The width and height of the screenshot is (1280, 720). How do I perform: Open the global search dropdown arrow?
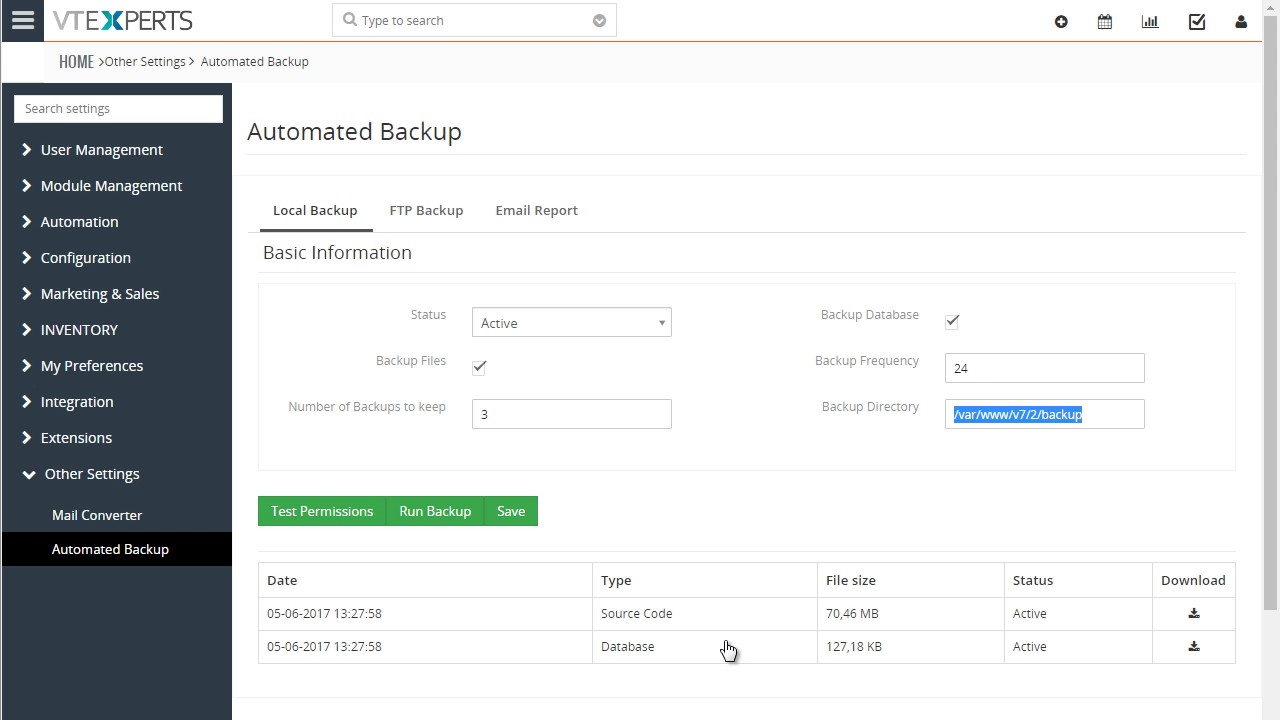pos(599,20)
